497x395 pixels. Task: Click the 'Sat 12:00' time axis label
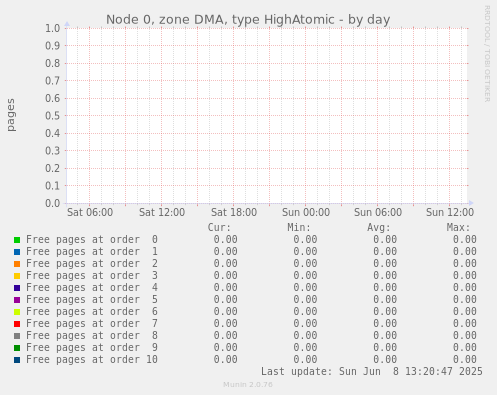[x=162, y=212]
